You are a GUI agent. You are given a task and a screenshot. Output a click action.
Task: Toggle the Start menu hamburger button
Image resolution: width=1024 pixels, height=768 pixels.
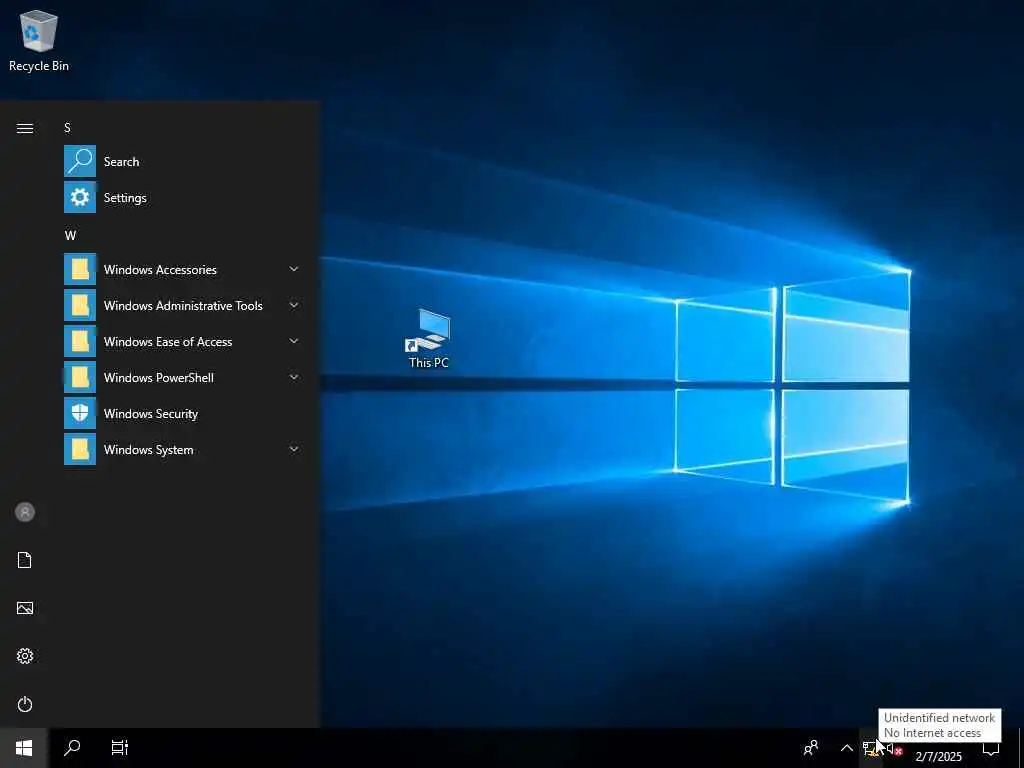pos(25,128)
